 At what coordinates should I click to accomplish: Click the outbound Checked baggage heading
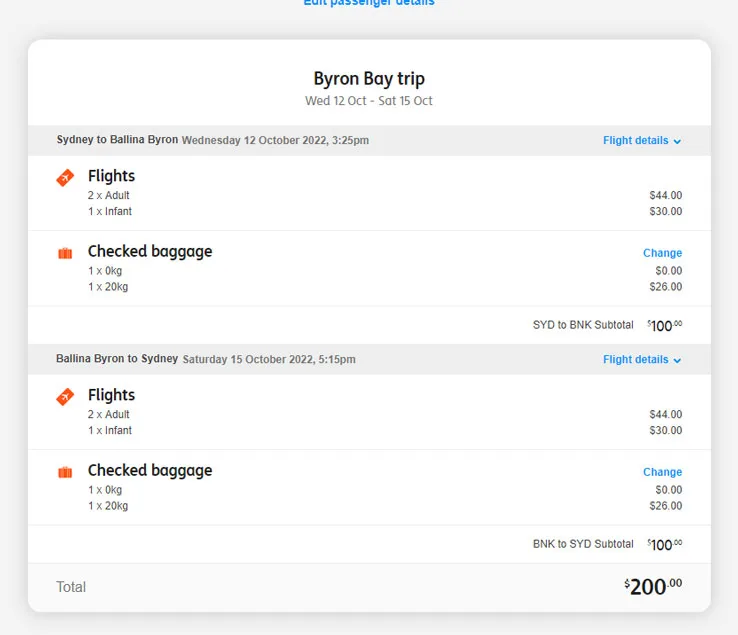pos(150,251)
